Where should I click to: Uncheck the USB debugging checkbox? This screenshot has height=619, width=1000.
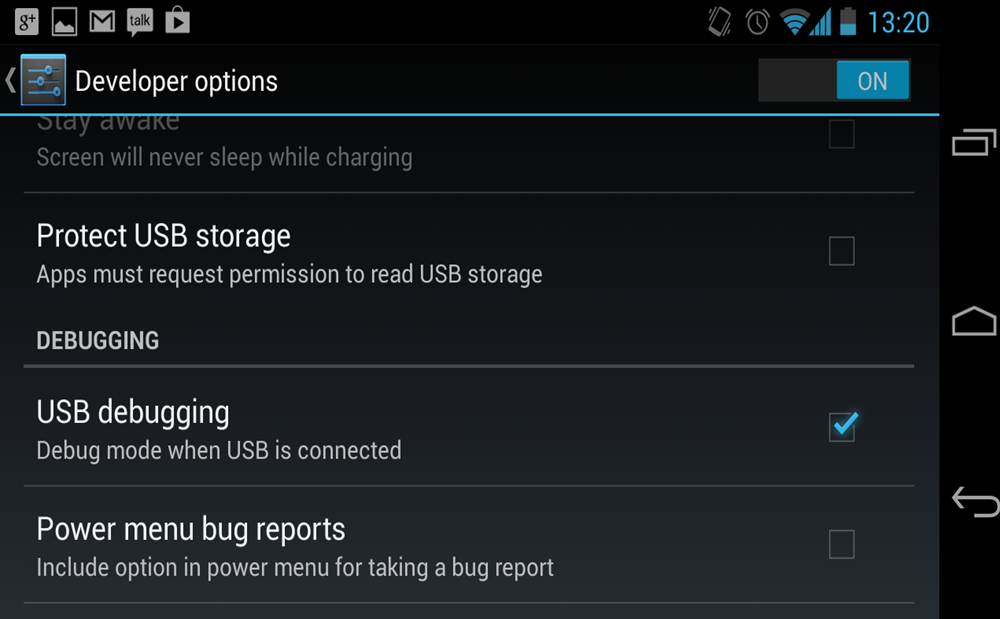[x=842, y=427]
